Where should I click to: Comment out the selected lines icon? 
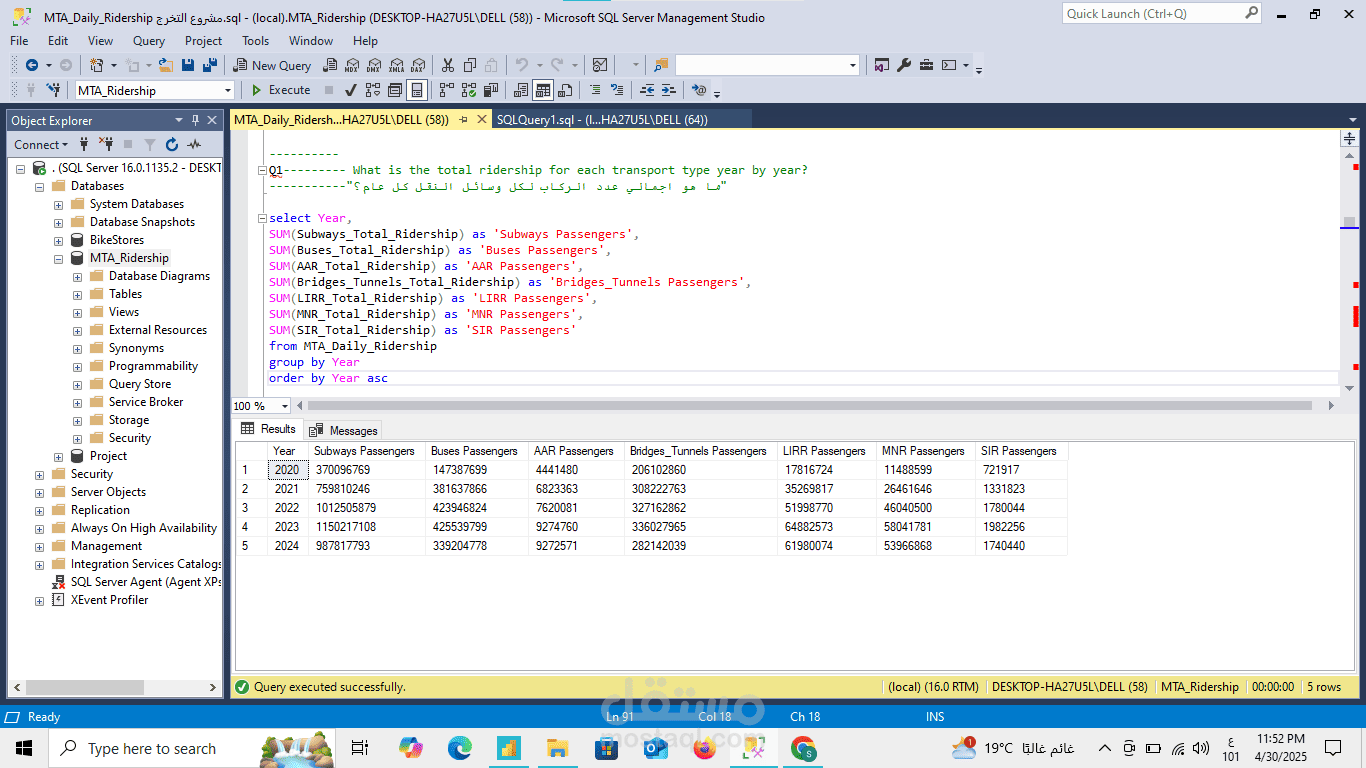coord(595,90)
